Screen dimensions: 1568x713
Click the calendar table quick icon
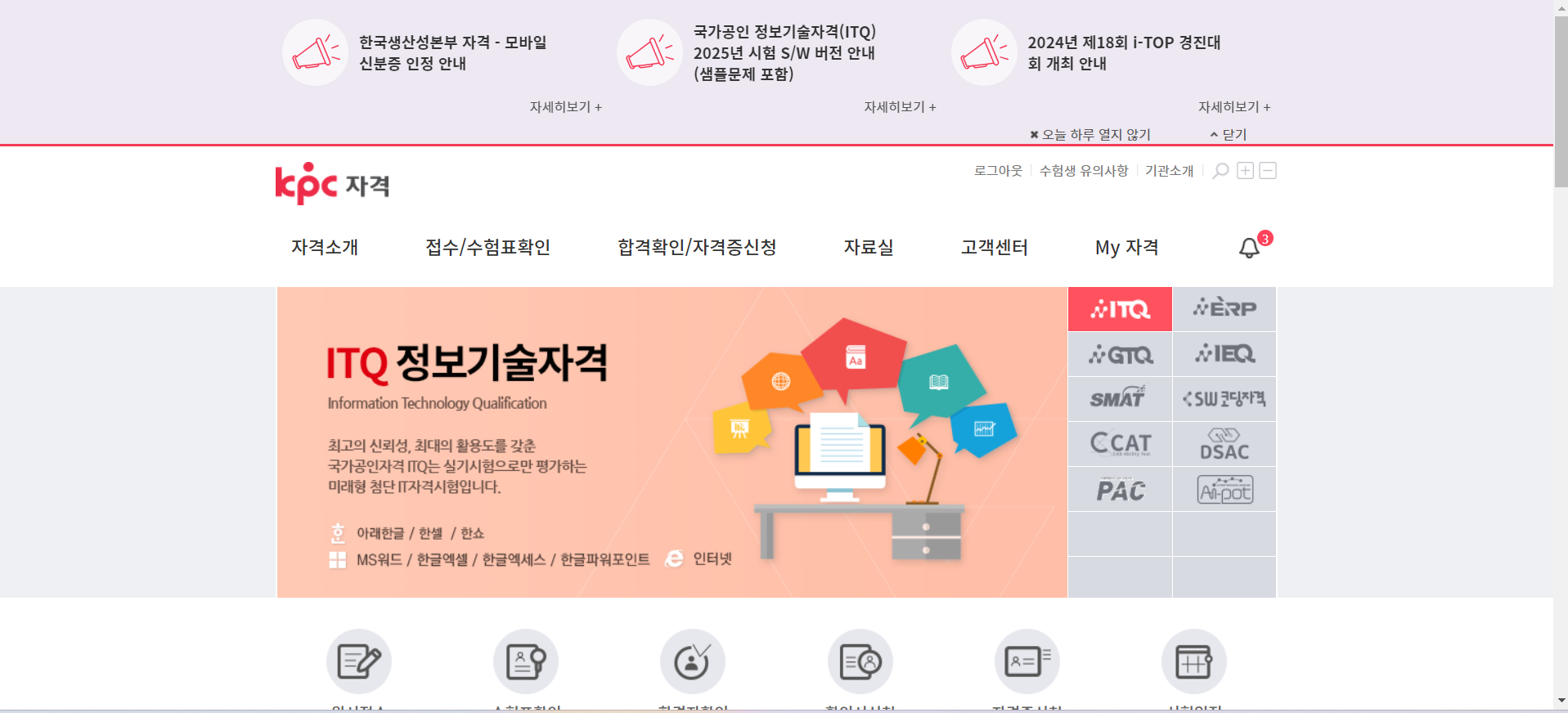click(1194, 661)
